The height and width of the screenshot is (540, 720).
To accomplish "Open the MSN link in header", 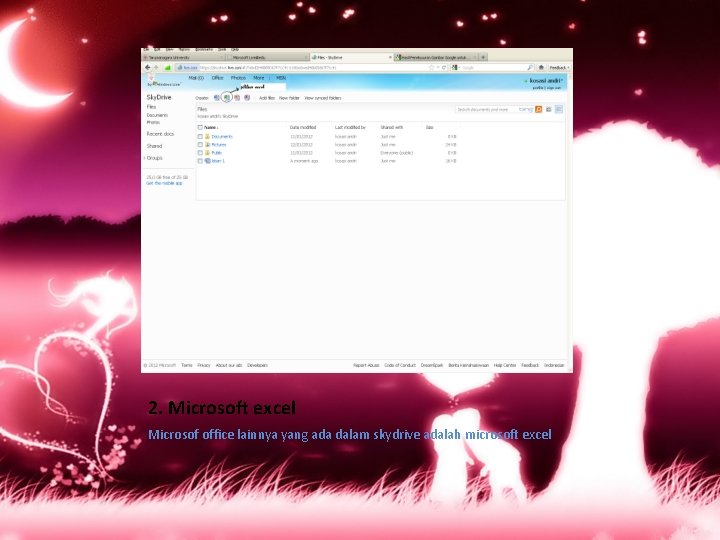I will click(x=281, y=78).
